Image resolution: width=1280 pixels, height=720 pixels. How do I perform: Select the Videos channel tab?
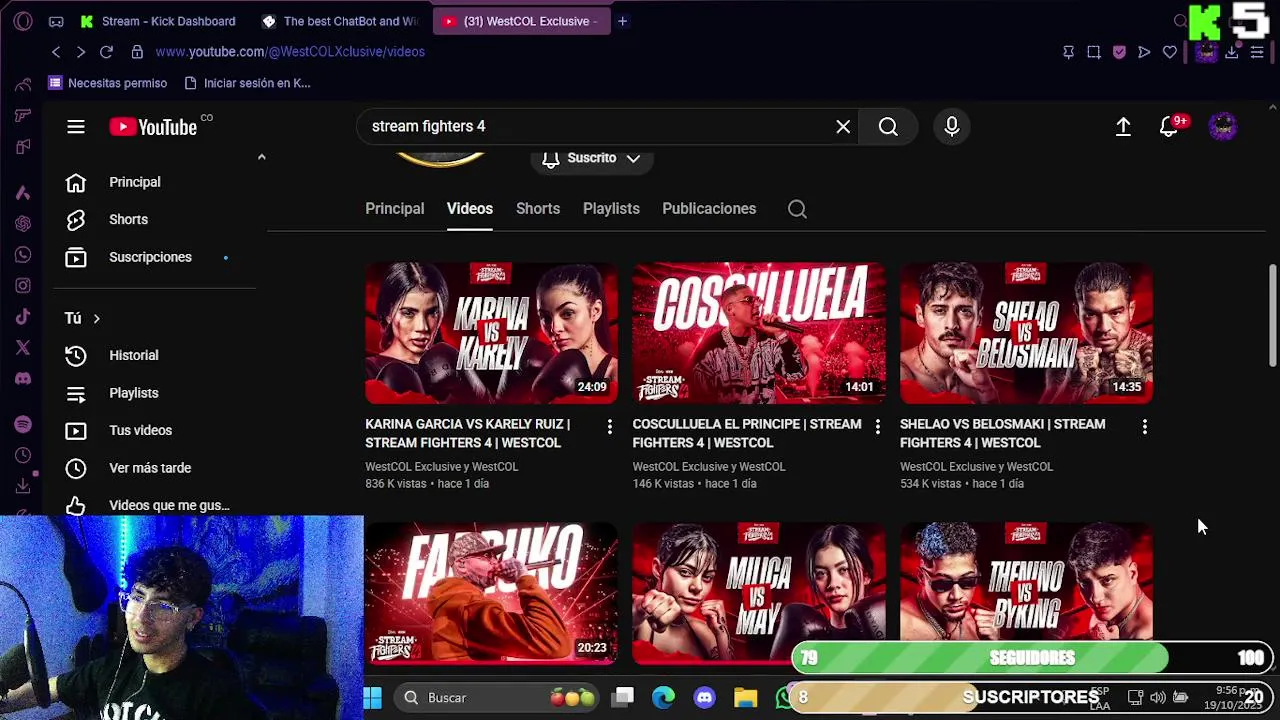pos(470,209)
